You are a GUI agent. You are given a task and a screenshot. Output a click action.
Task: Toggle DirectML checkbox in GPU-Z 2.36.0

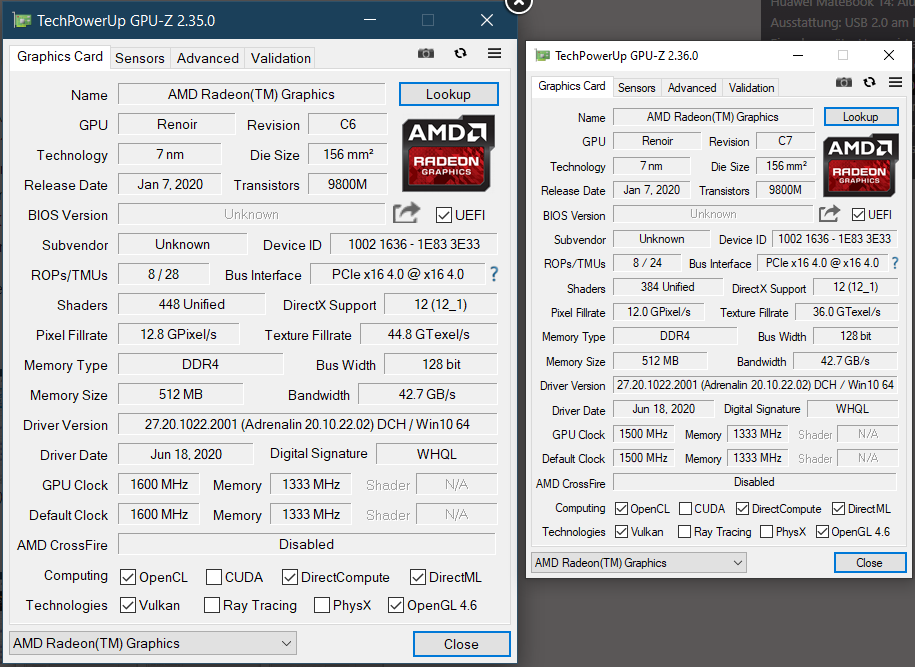[x=839, y=509]
